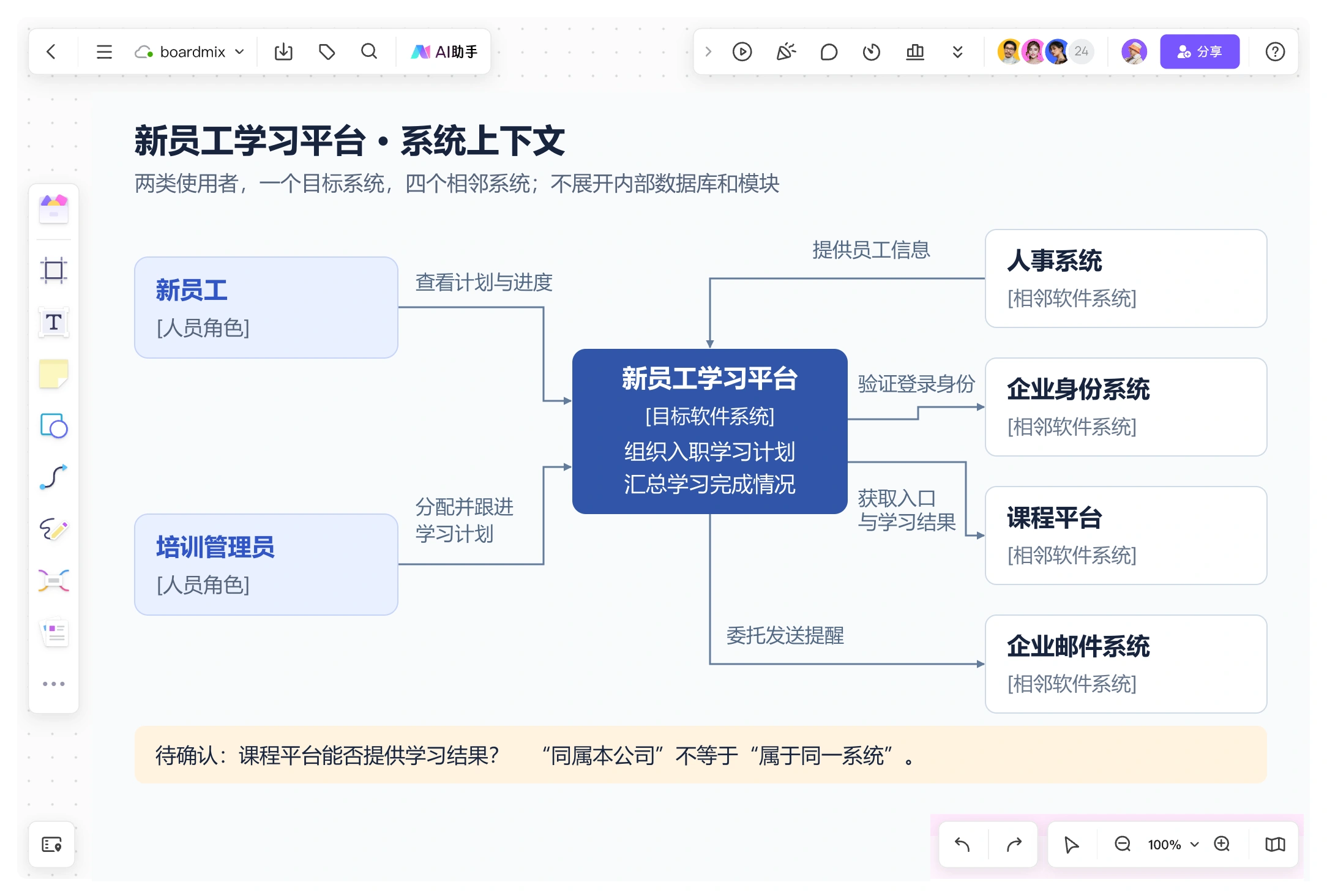Click the 待确认 note banner
1327x896 pixels.
point(701,755)
